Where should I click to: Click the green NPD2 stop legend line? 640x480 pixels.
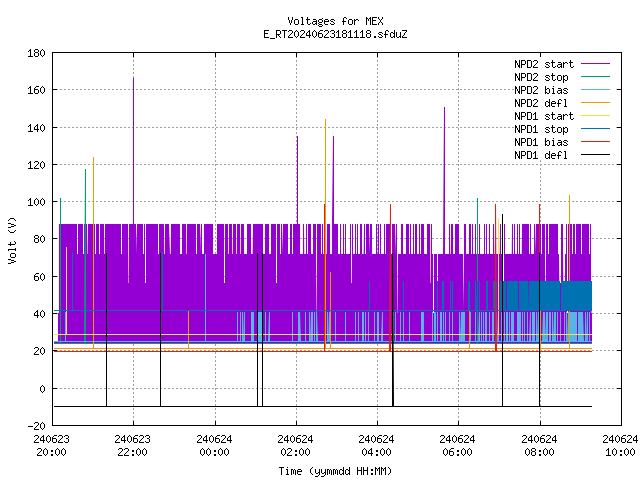(x=595, y=76)
